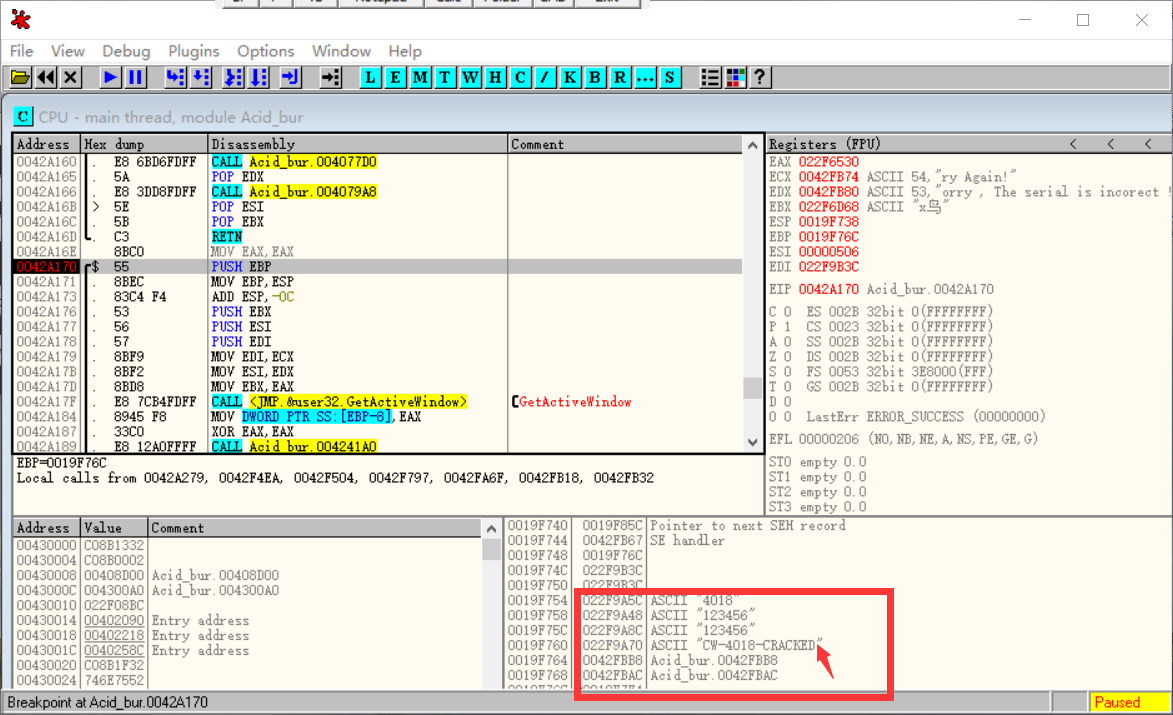The width and height of the screenshot is (1173, 715).
Task: Click EAX register value 022F6530
Action: [828, 162]
